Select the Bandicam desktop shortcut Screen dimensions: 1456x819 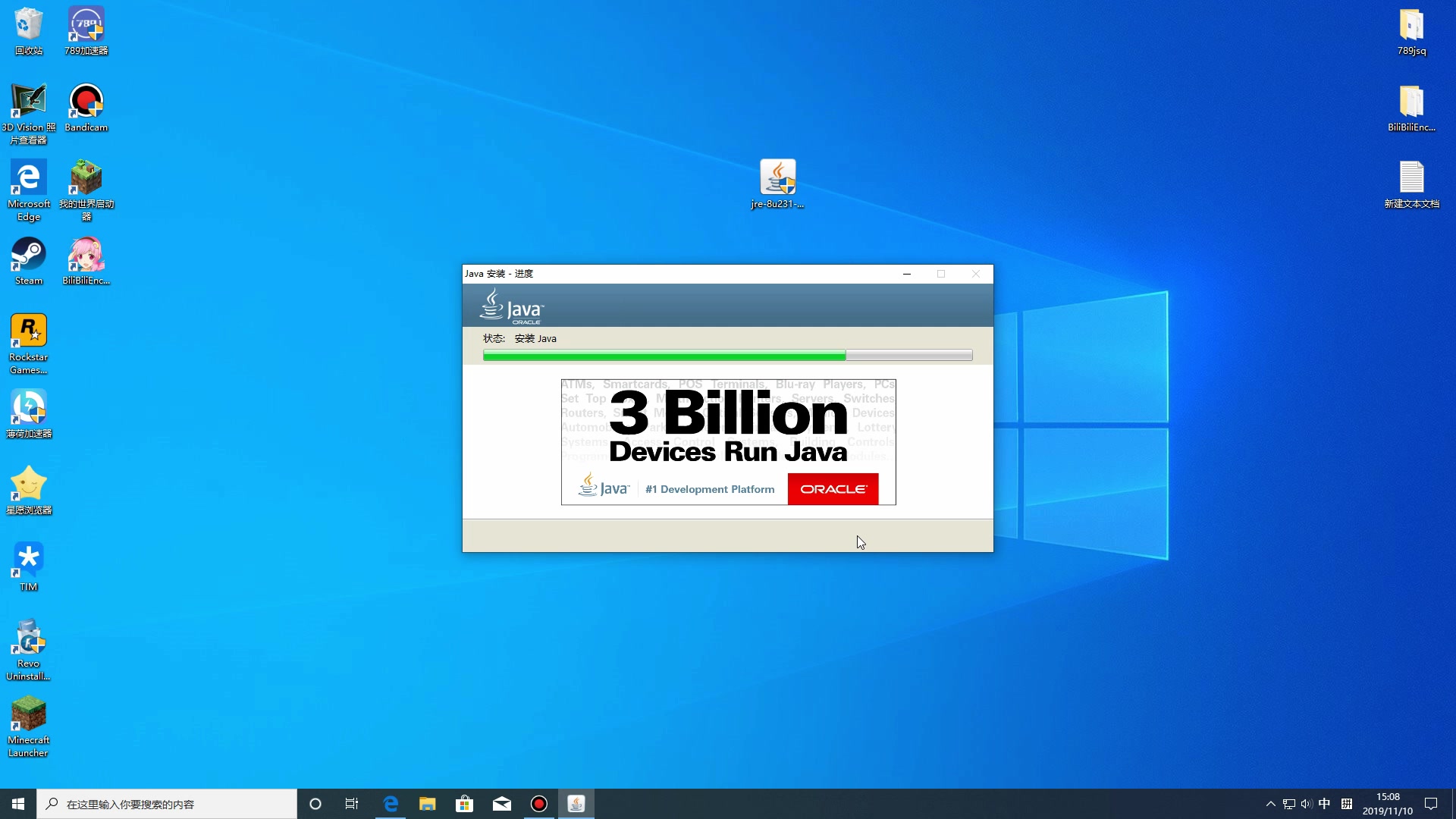[86, 108]
